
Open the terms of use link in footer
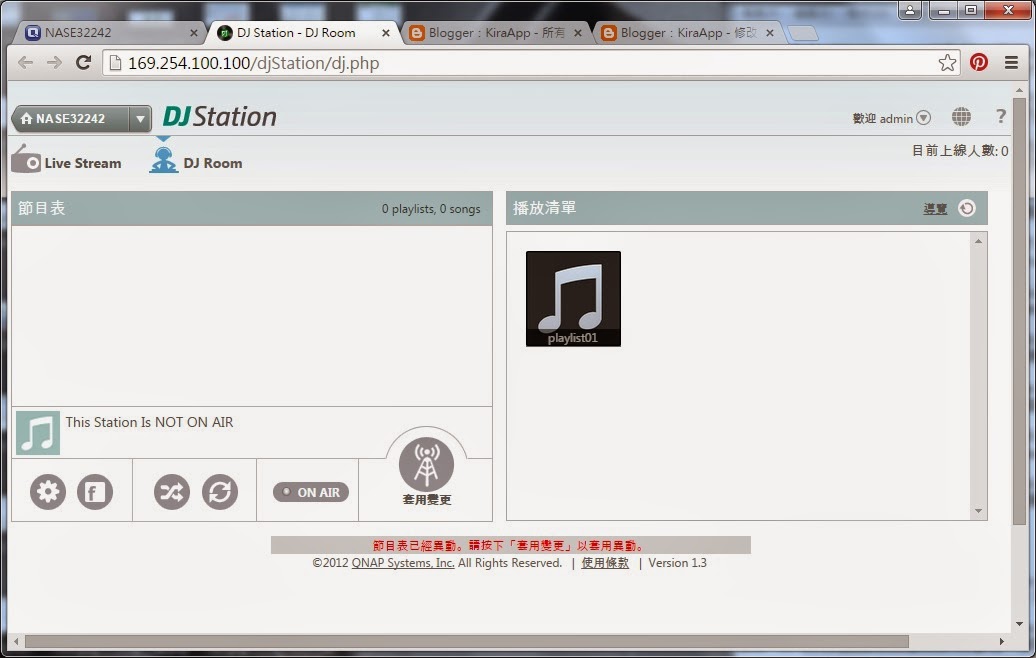pyautogui.click(x=605, y=563)
